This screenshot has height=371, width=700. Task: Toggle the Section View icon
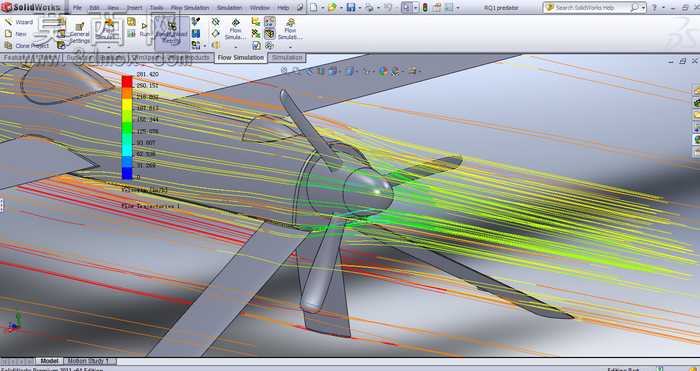pos(321,71)
